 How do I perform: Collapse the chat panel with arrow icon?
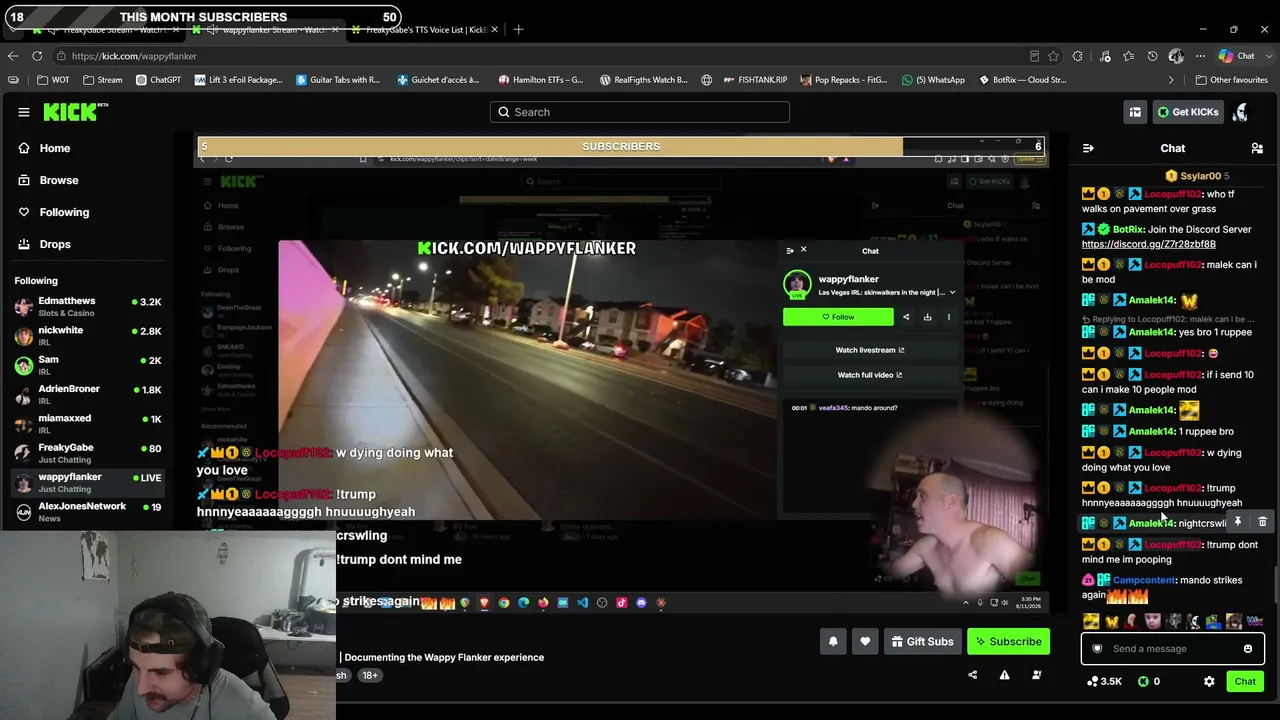click(x=1088, y=148)
